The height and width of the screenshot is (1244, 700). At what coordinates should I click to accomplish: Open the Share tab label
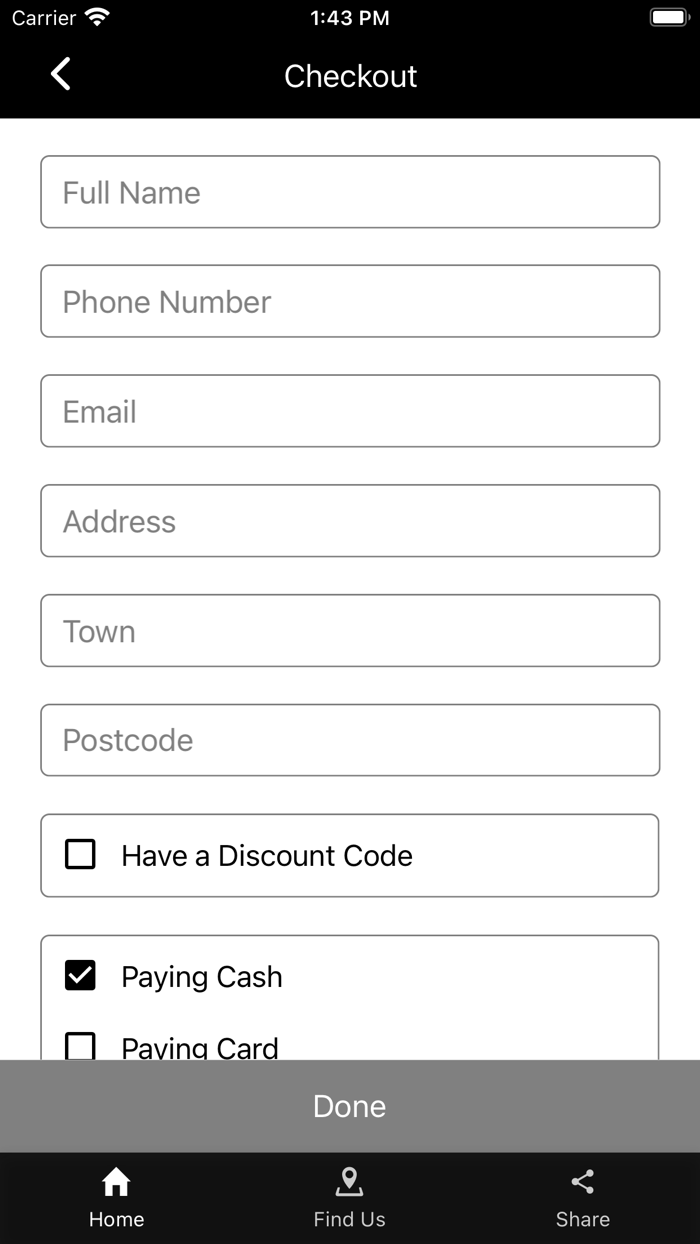[583, 1219]
